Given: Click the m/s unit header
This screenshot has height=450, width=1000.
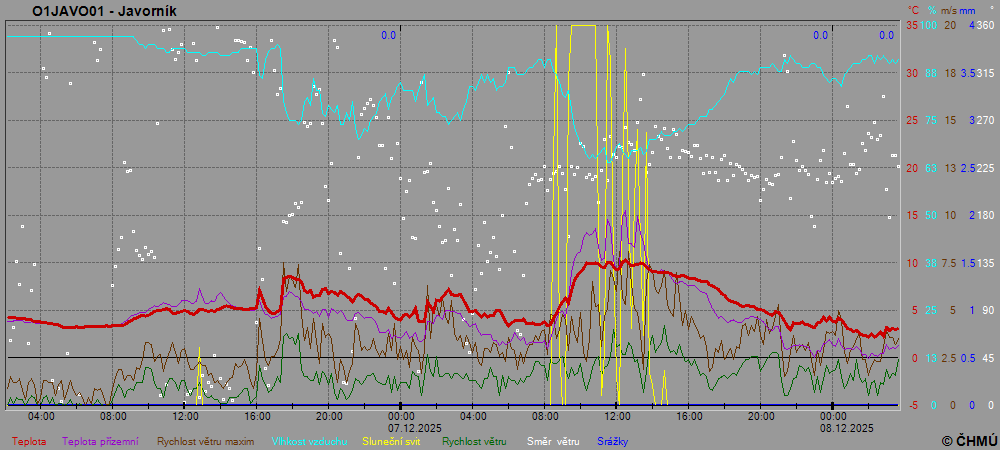Looking at the screenshot, I should coord(949,10).
